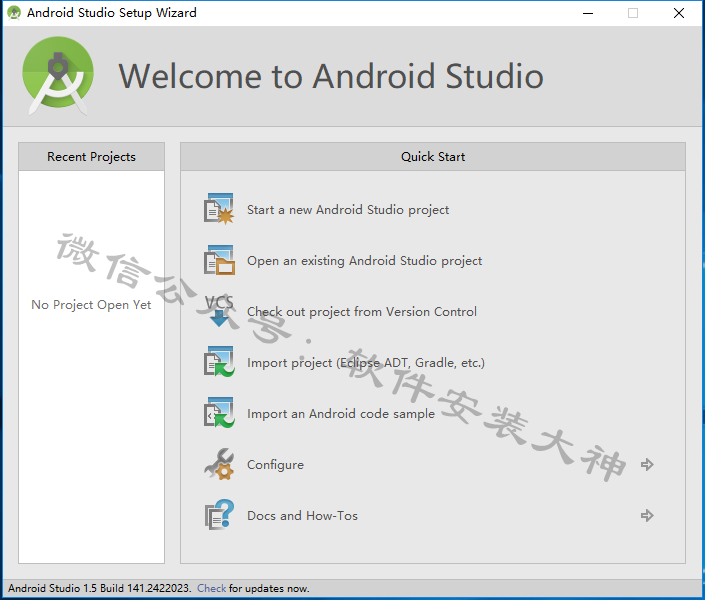Click the Configure wrench and gear icon

(x=219, y=464)
